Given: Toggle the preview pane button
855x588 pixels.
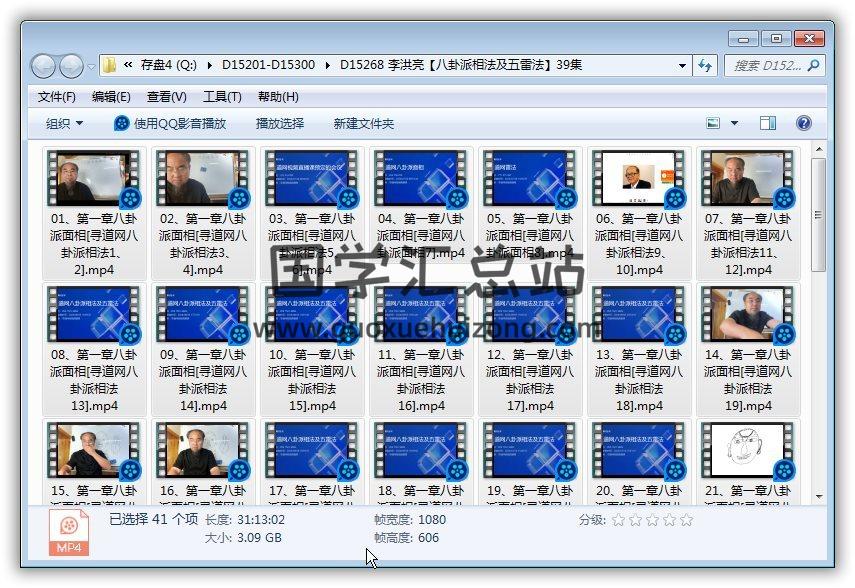Looking at the screenshot, I should 767,123.
